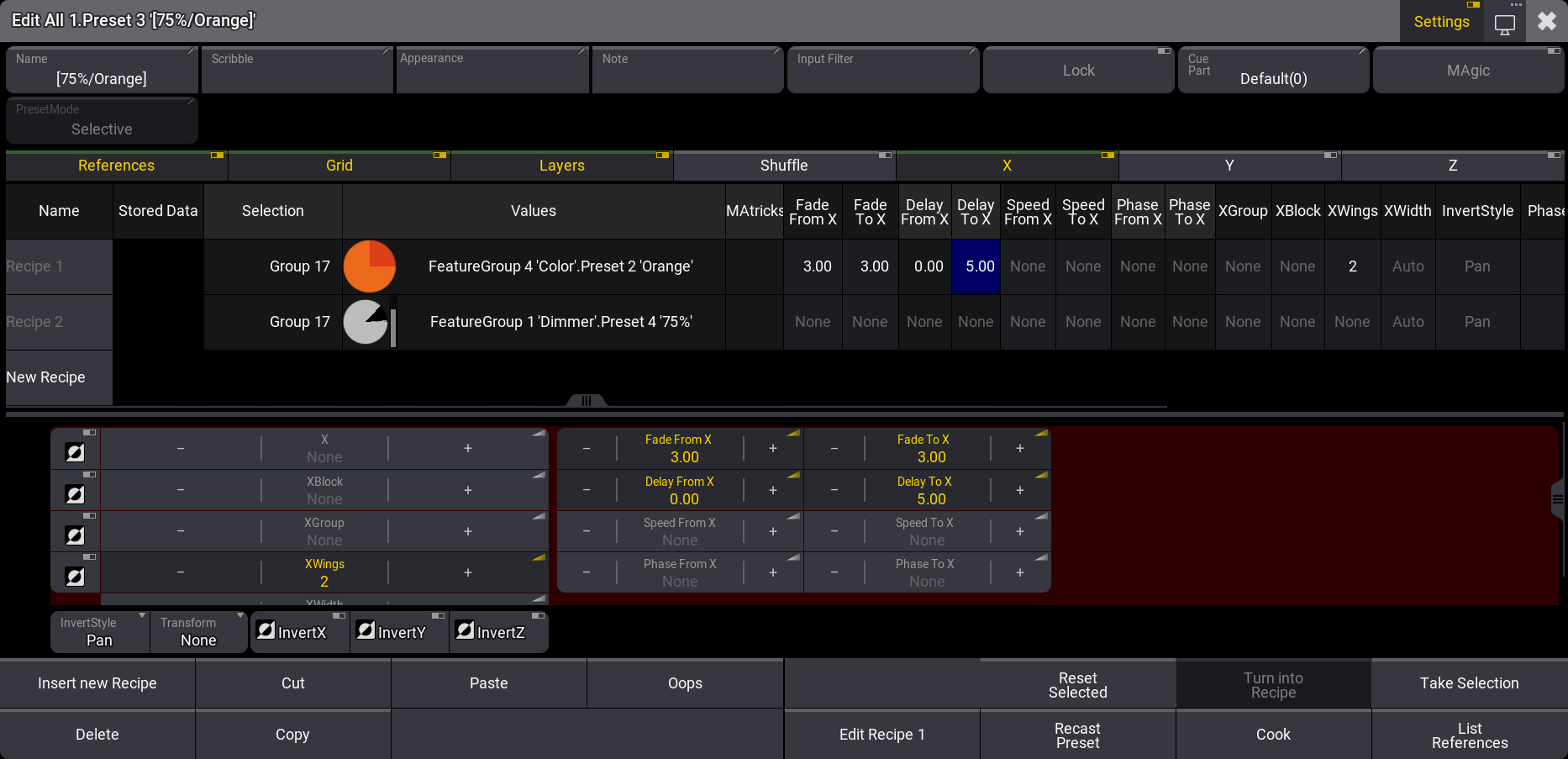Open the PresetMode Selective dropdown
Viewport: 1568px width, 759px height.
(x=102, y=121)
